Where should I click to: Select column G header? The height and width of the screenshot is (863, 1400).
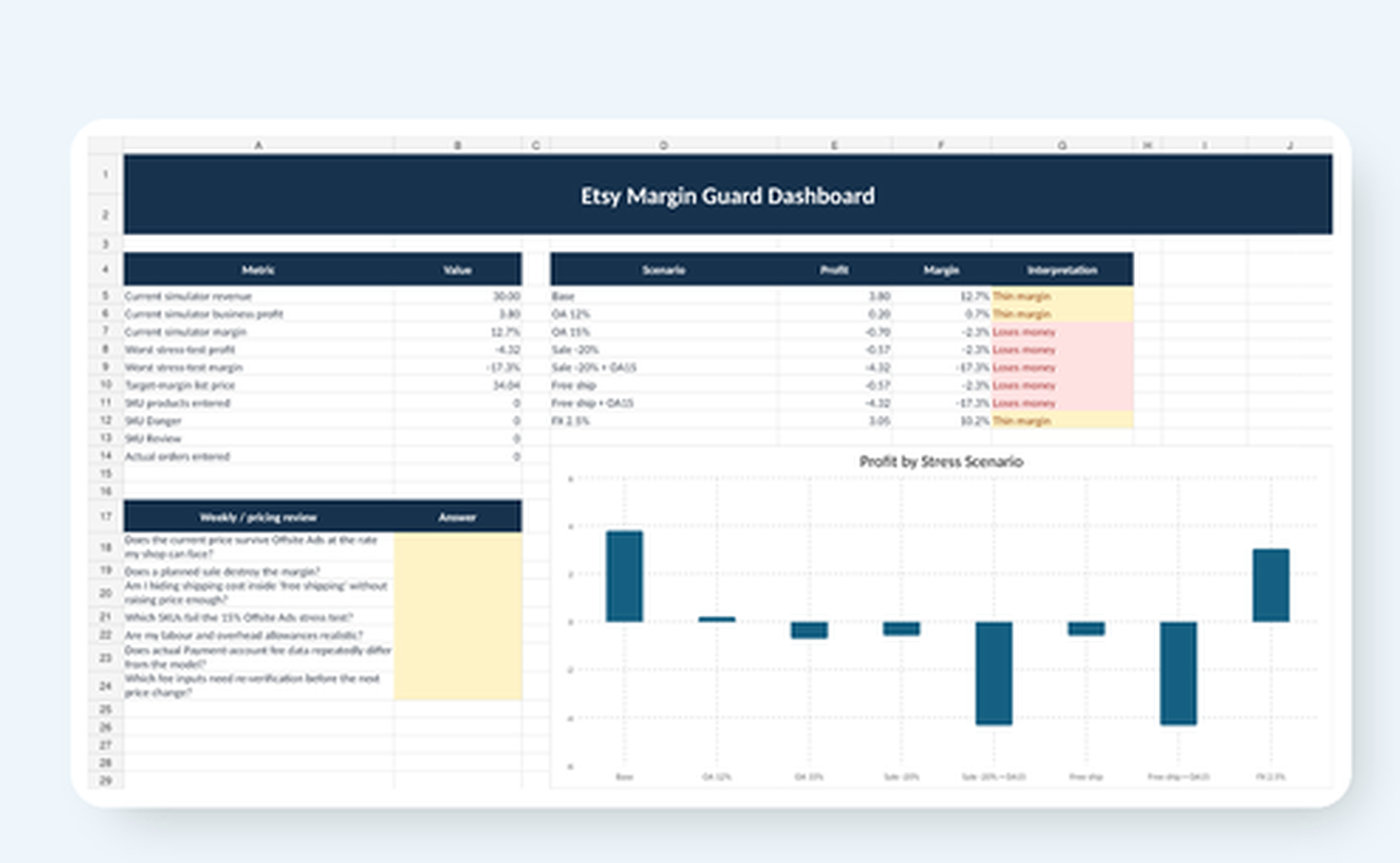click(x=1062, y=145)
